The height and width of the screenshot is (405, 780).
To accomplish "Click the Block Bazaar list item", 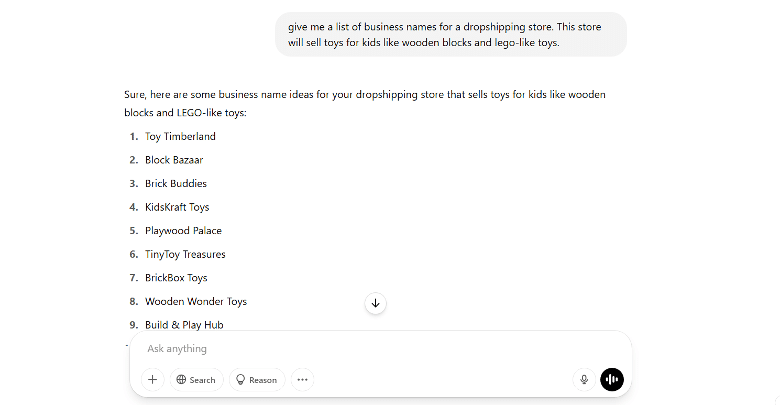I will pyautogui.click(x=174, y=160).
